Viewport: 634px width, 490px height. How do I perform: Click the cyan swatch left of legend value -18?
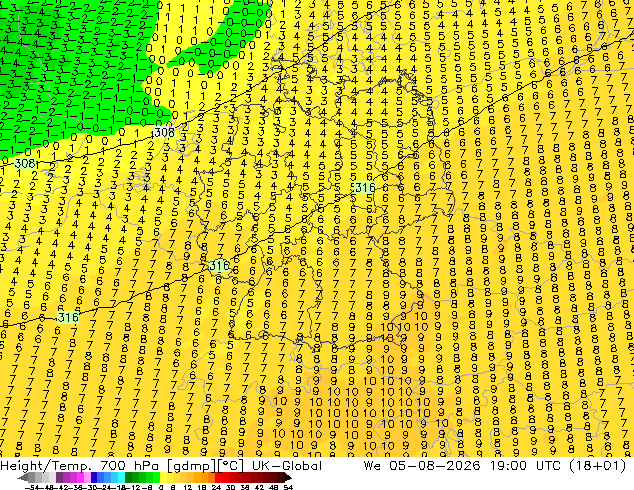click(121, 477)
